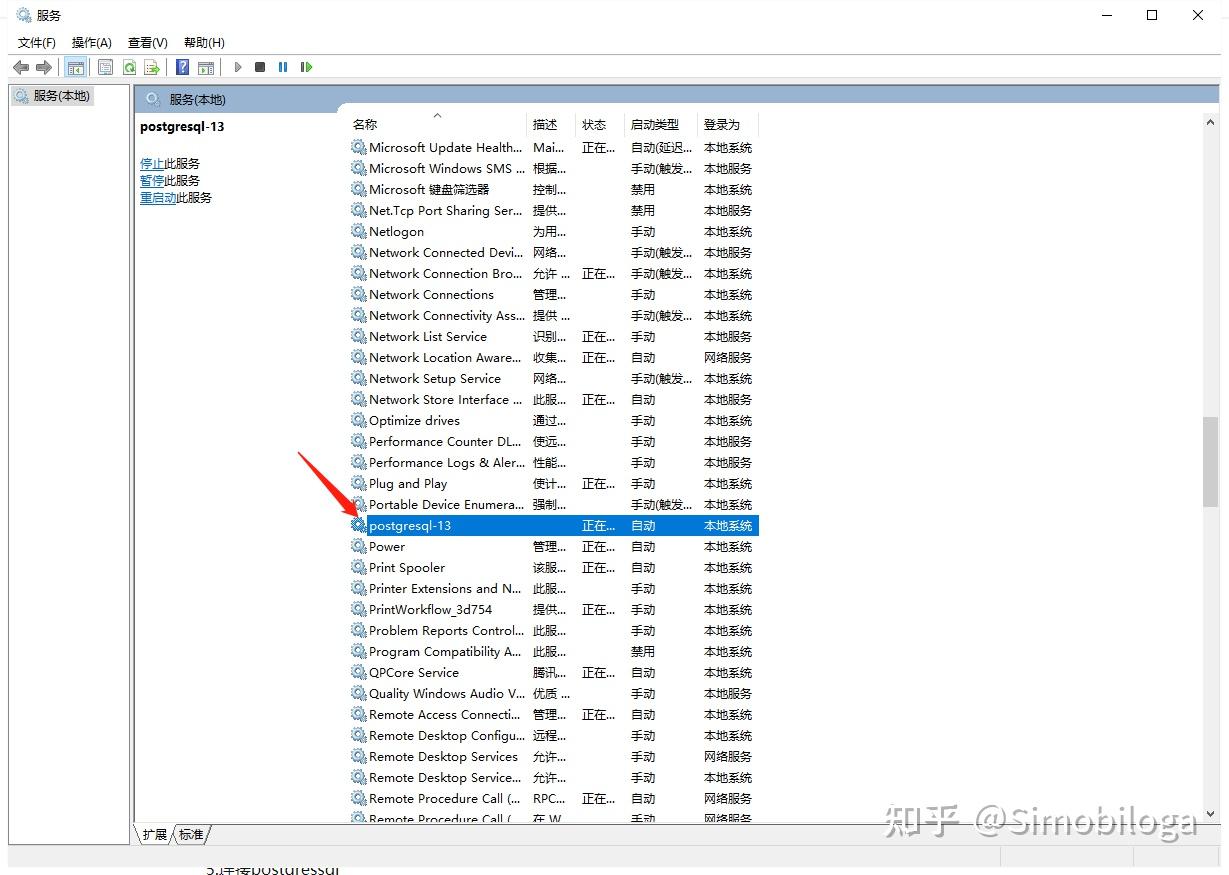Screen dimensions: 1229x875
Task: Switch to the 扩展 tab at bottom
Action: point(154,834)
